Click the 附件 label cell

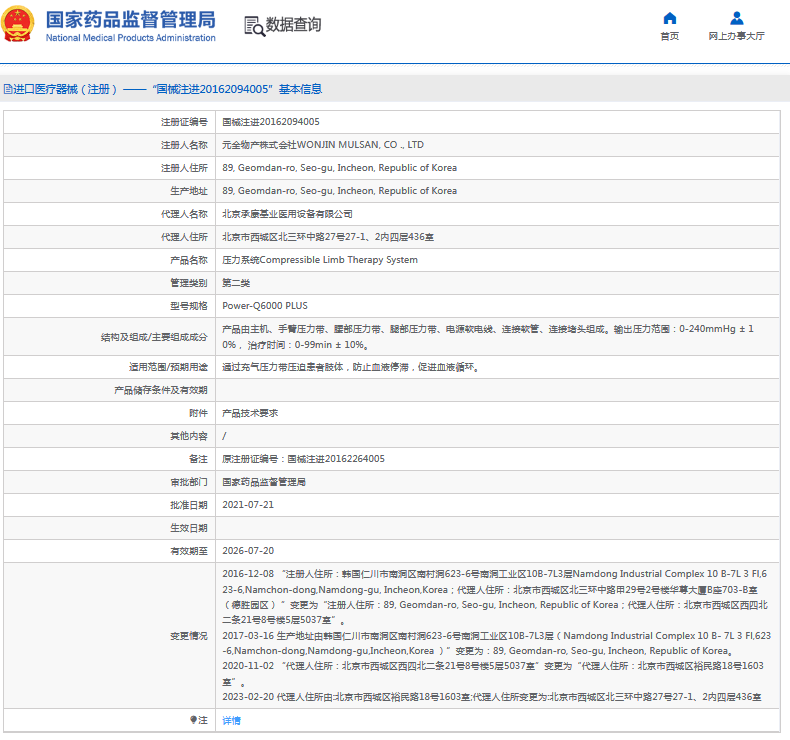(x=109, y=413)
